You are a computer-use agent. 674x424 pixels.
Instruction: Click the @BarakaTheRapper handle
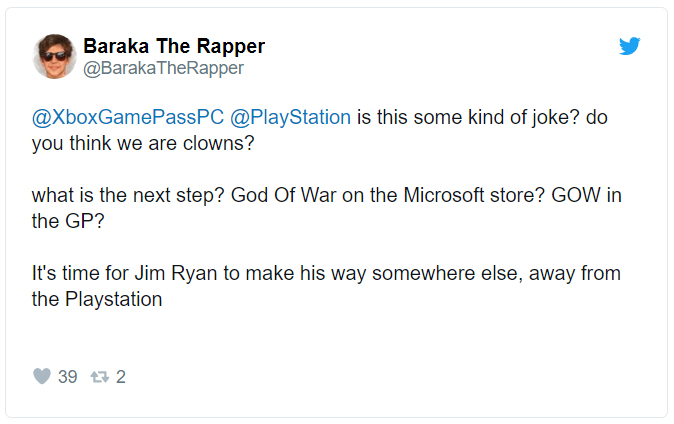pyautogui.click(x=163, y=68)
